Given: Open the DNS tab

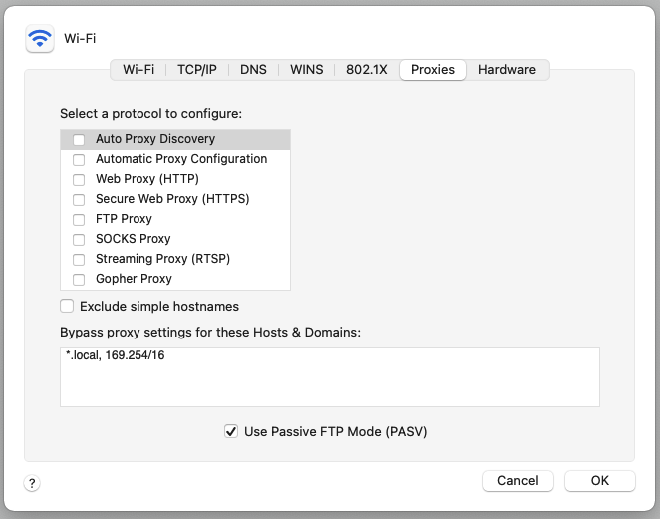Looking at the screenshot, I should 253,70.
